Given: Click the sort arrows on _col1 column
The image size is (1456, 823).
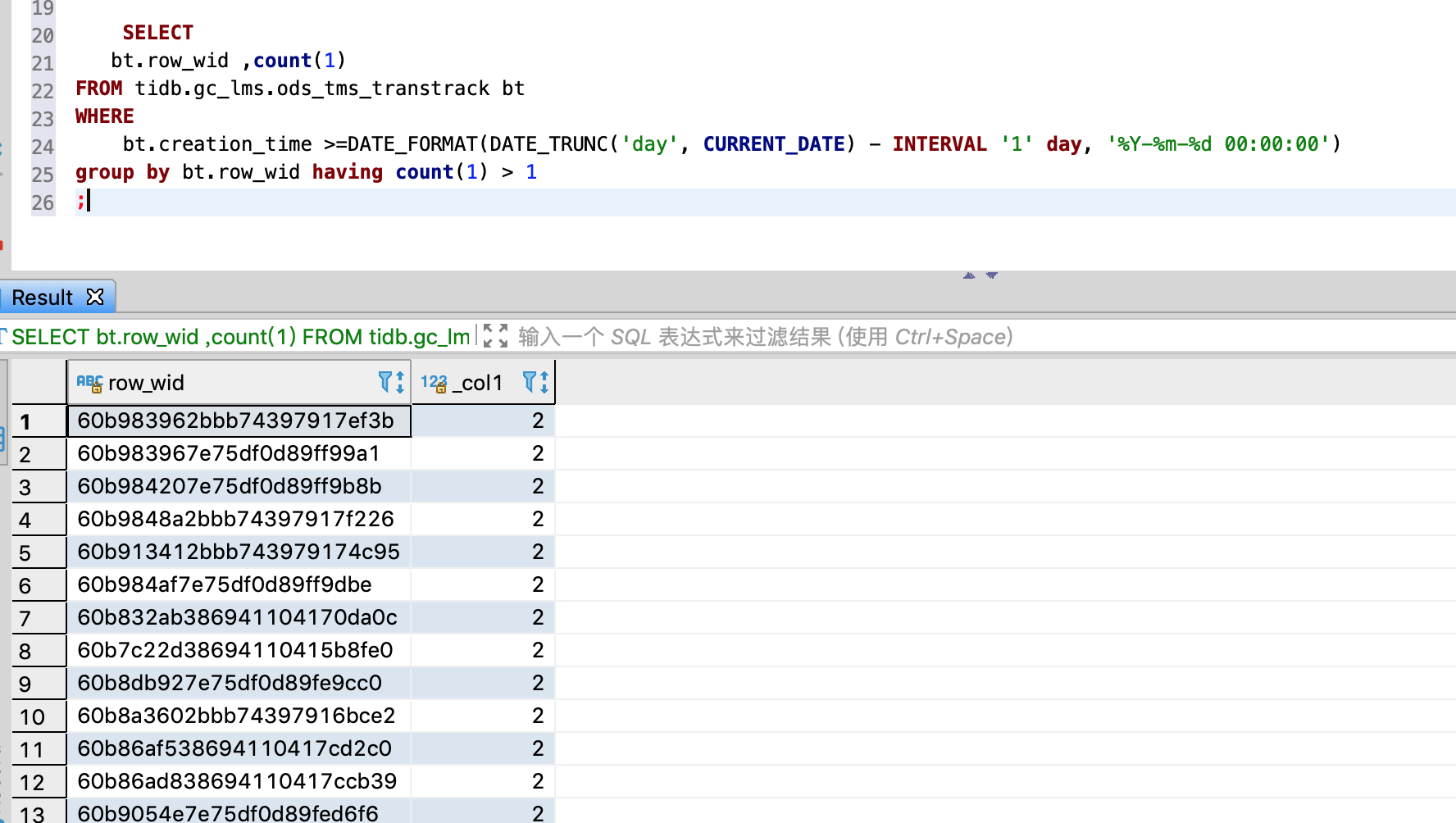Looking at the screenshot, I should [544, 382].
